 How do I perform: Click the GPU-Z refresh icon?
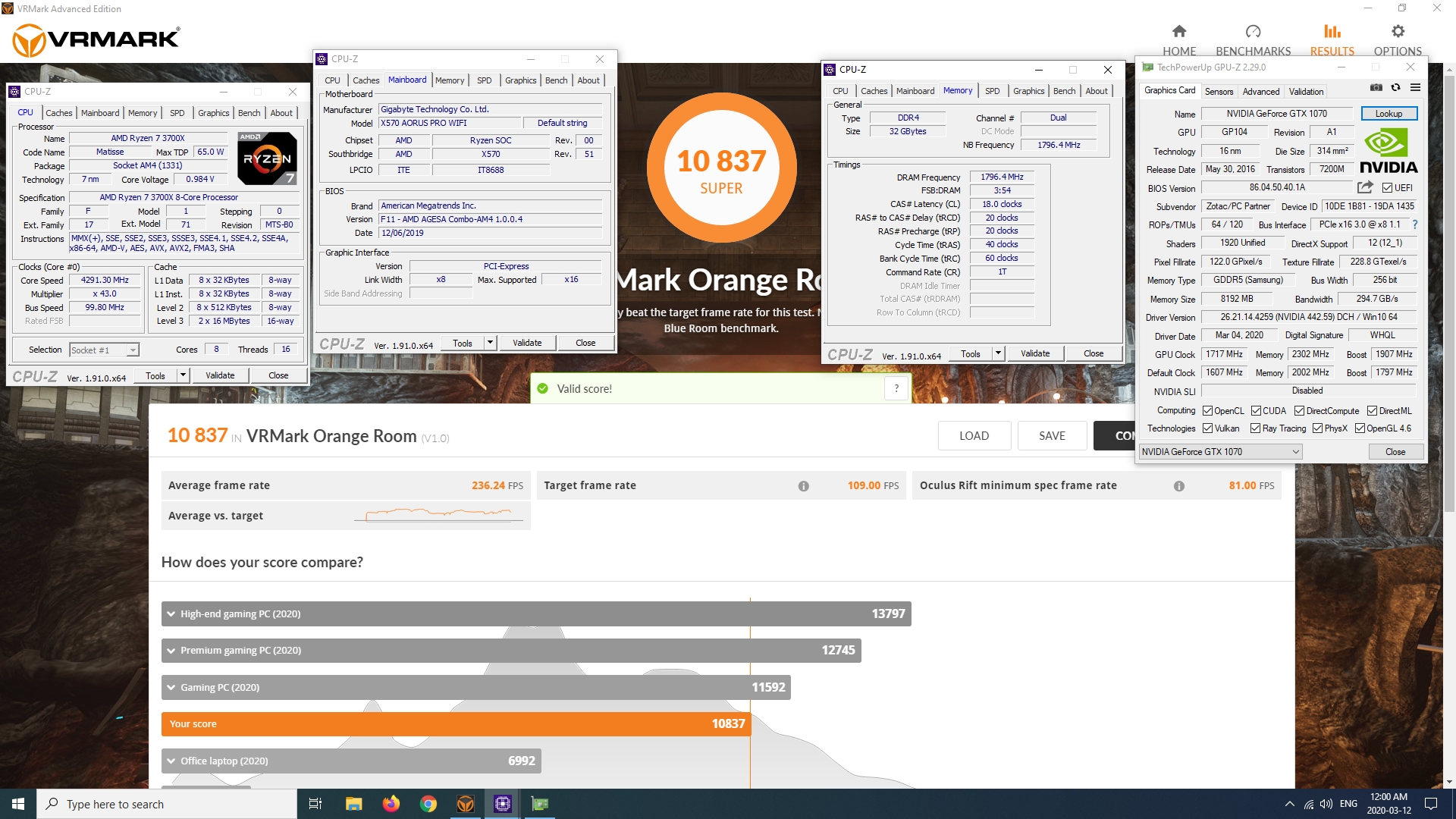click(1395, 88)
